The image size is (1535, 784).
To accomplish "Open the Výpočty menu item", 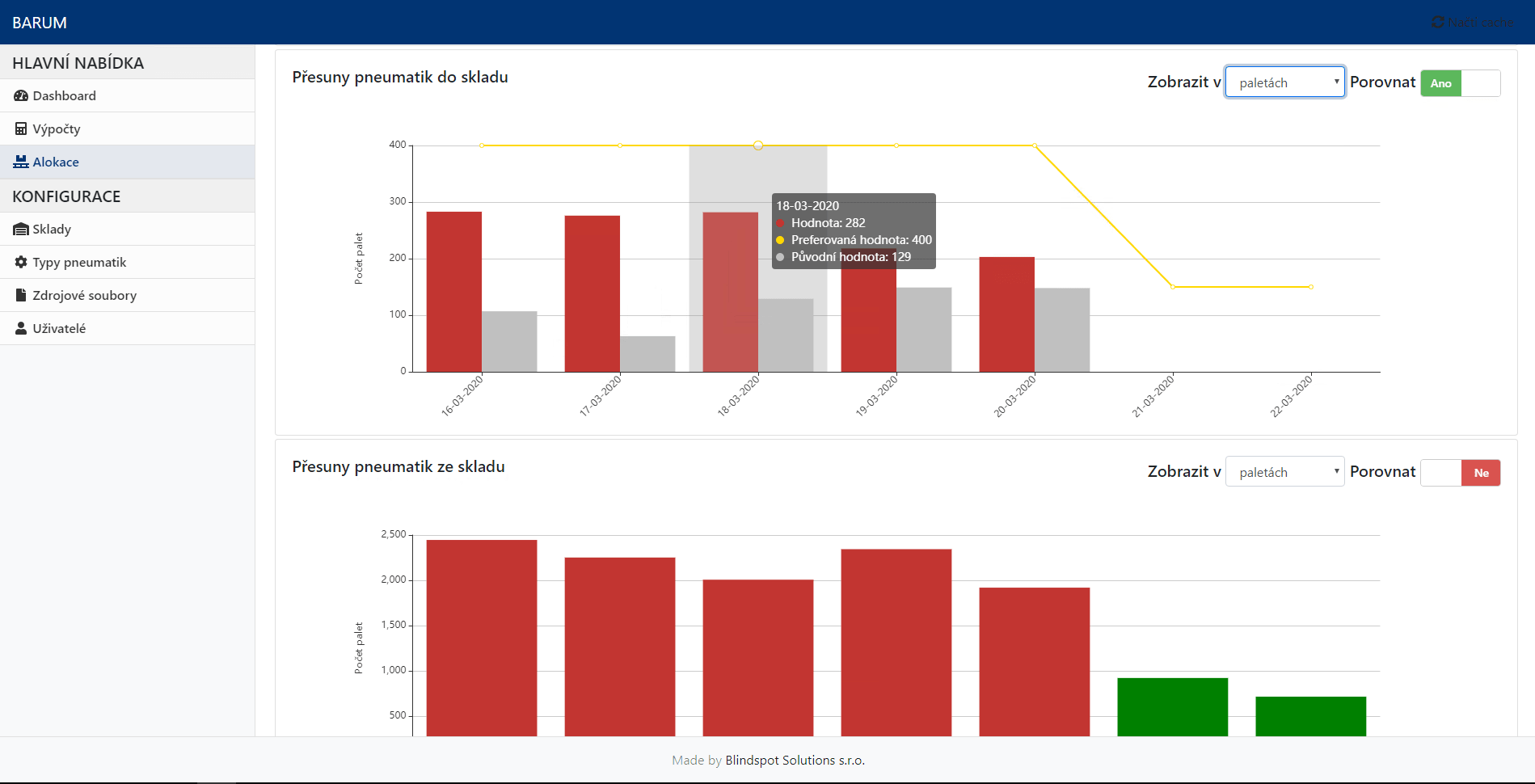I will coord(56,129).
